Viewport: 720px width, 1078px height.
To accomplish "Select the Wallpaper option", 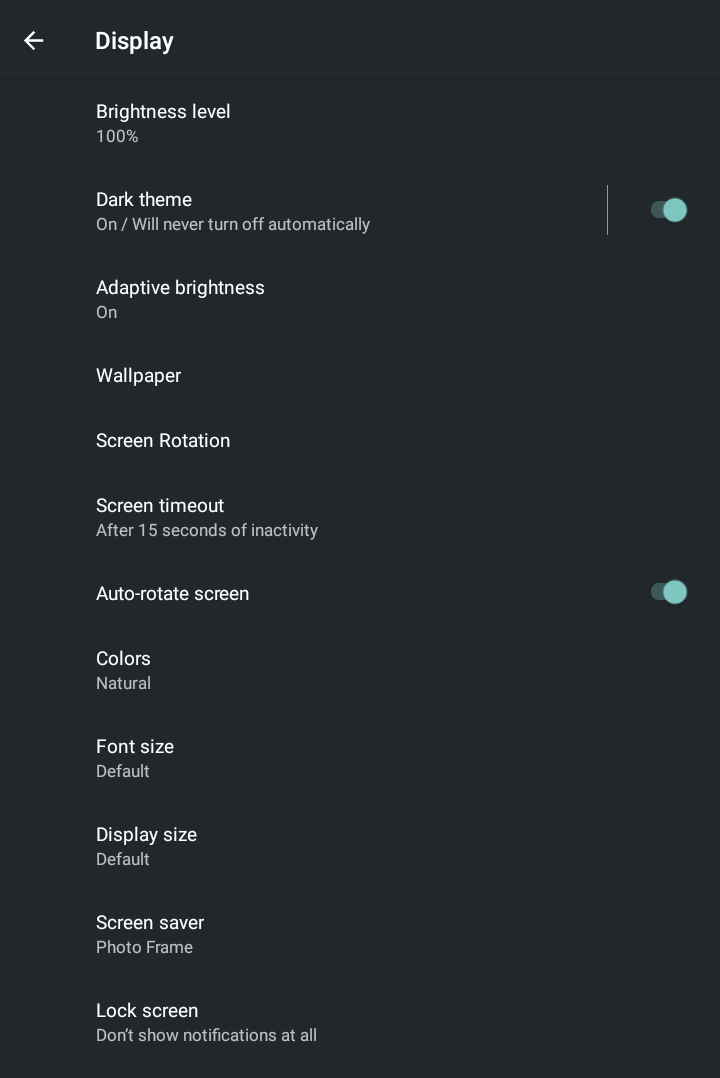I will click(x=138, y=375).
